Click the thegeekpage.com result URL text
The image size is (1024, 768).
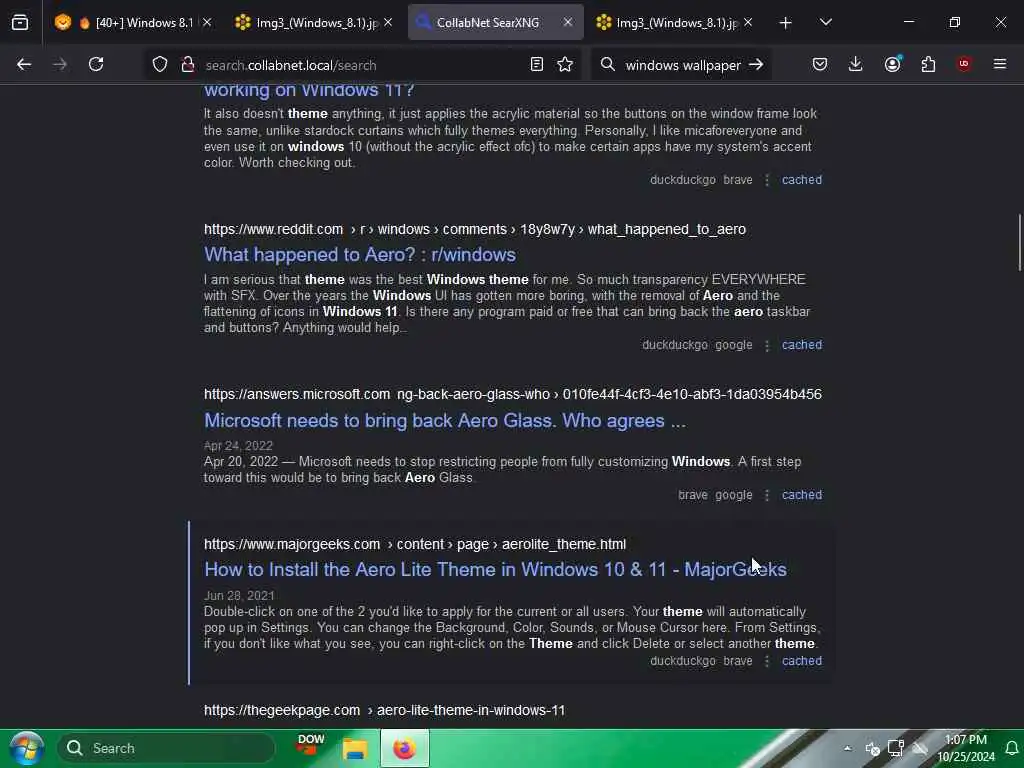click(x=384, y=710)
